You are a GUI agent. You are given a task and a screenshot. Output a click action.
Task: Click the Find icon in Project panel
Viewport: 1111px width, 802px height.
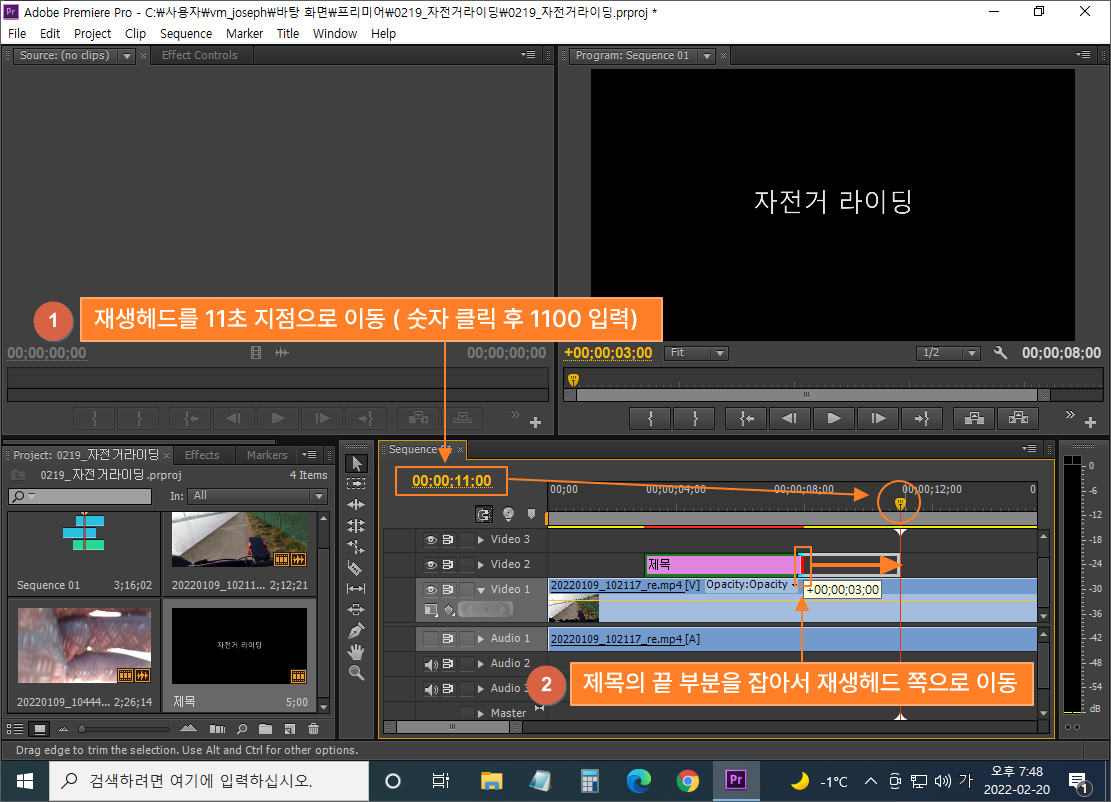tap(242, 728)
